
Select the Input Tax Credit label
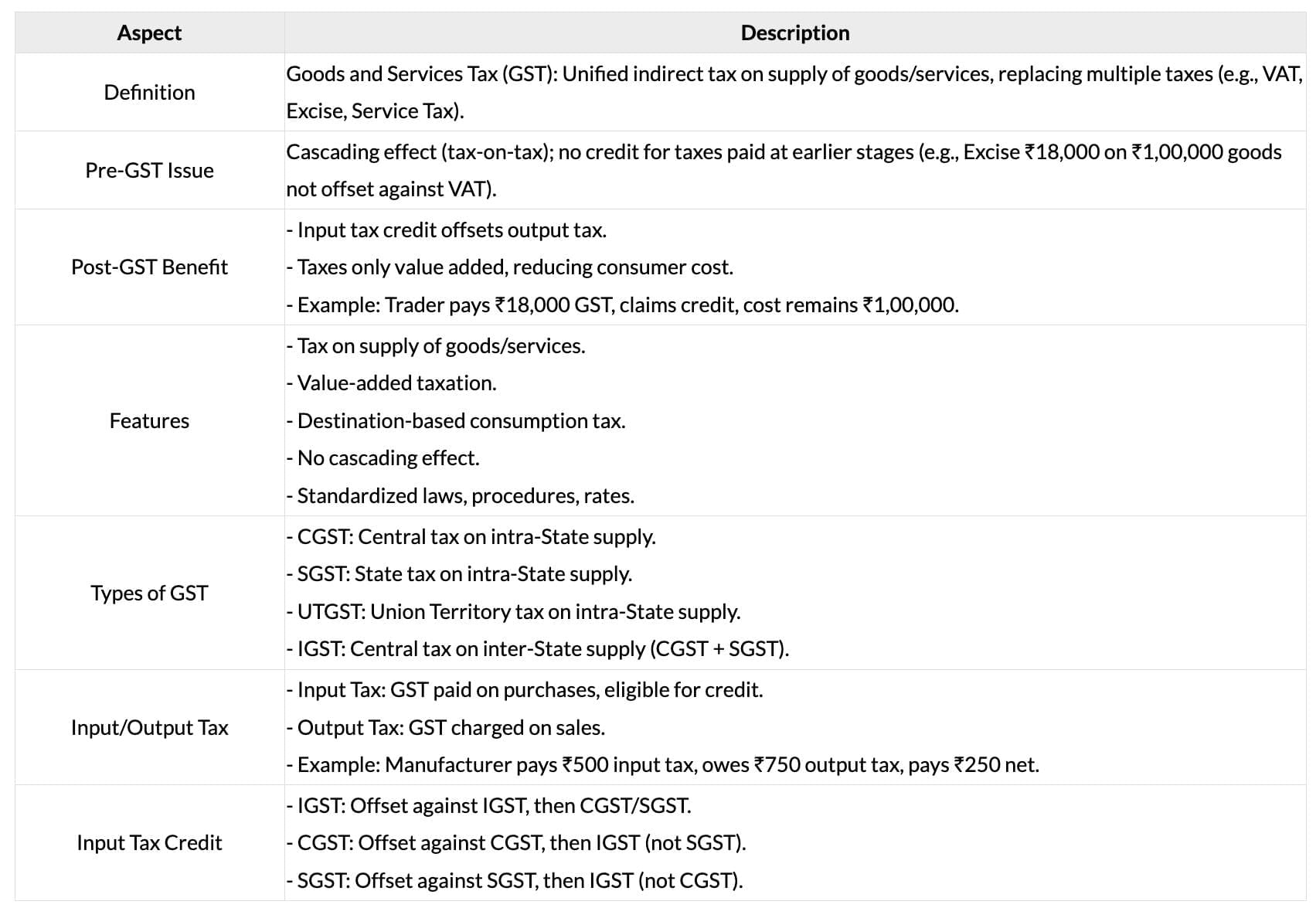[149, 843]
